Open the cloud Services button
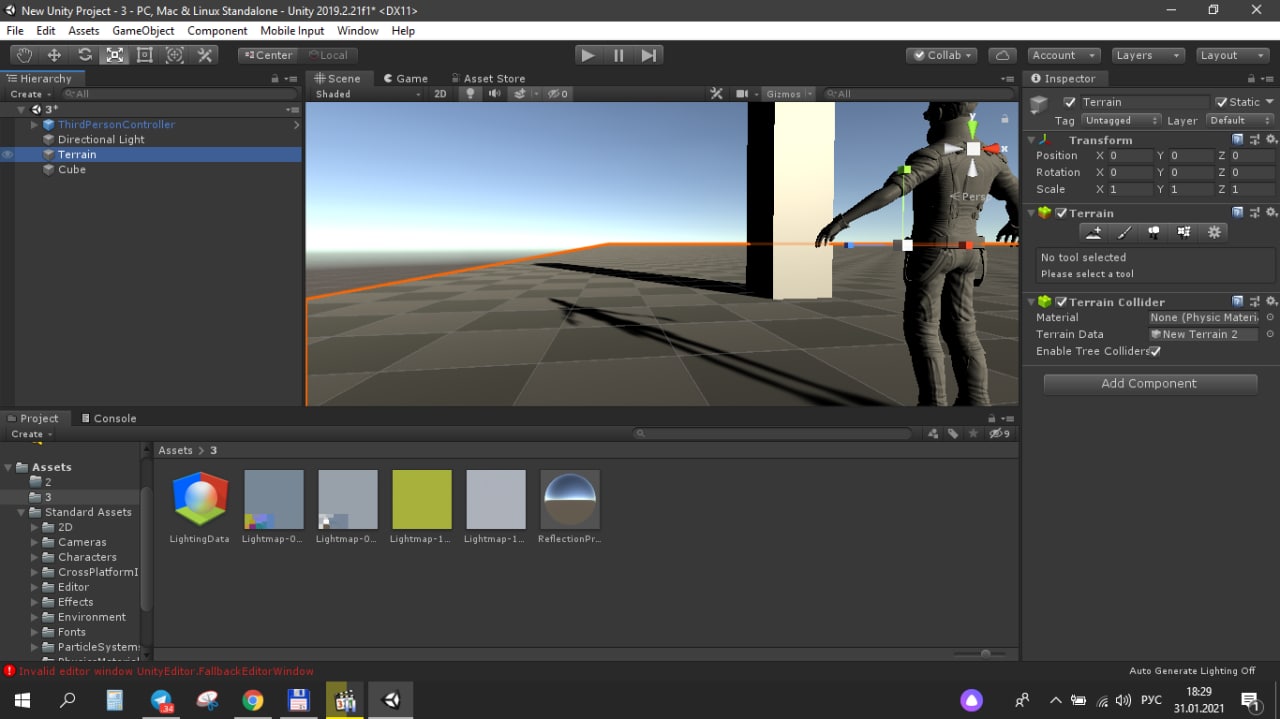 pos(1002,55)
